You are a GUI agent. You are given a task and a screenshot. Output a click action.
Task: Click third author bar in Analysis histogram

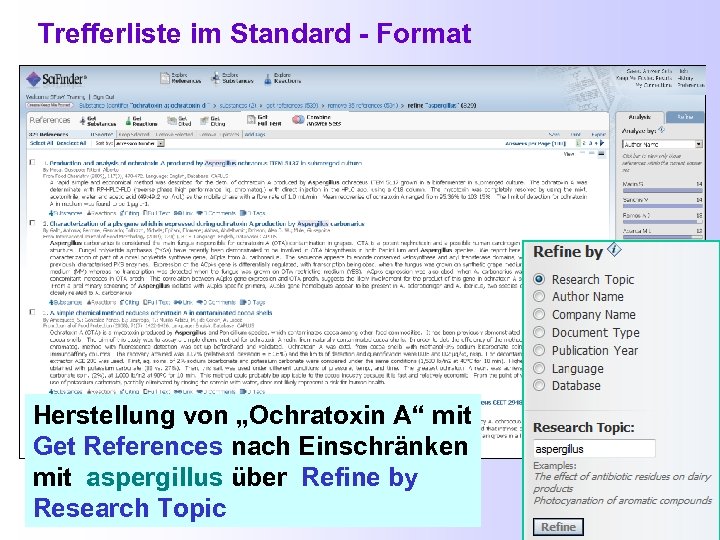tap(662, 221)
